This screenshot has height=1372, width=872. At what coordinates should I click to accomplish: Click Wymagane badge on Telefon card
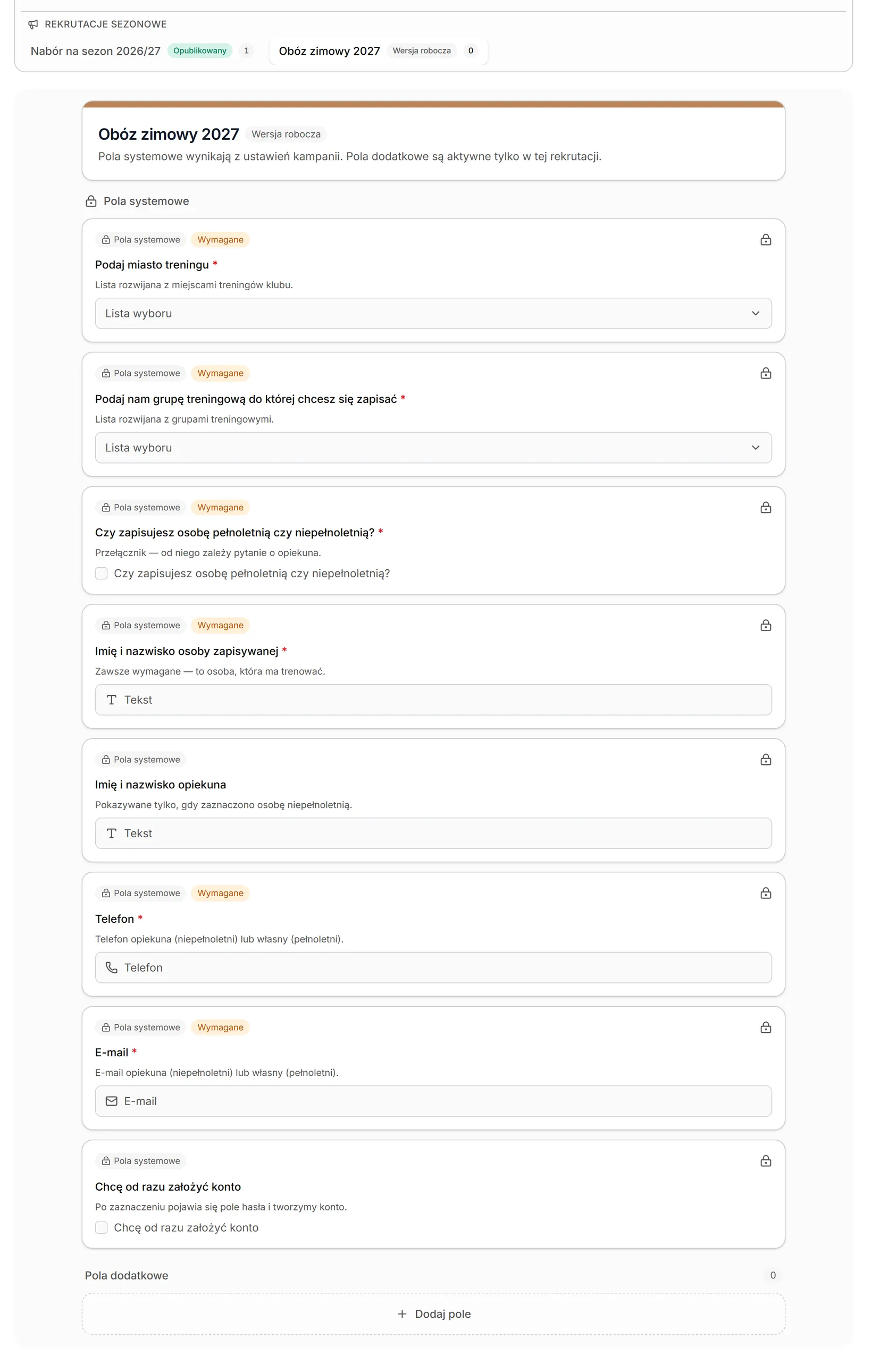pyautogui.click(x=220, y=893)
